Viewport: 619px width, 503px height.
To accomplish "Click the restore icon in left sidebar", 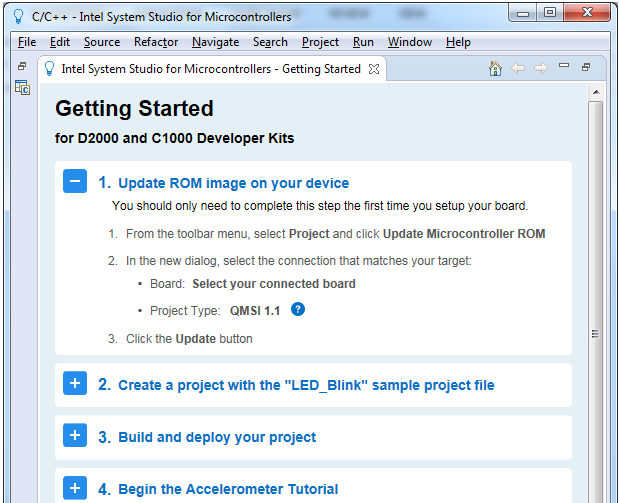I will [x=22, y=66].
